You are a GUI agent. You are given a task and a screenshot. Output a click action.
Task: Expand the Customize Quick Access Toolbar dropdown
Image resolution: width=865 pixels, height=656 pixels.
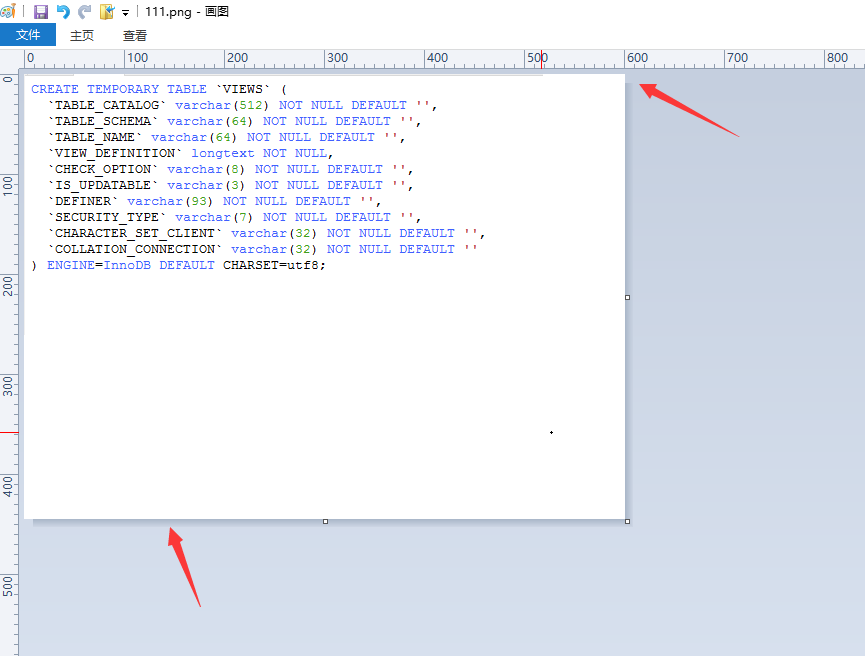coord(126,13)
